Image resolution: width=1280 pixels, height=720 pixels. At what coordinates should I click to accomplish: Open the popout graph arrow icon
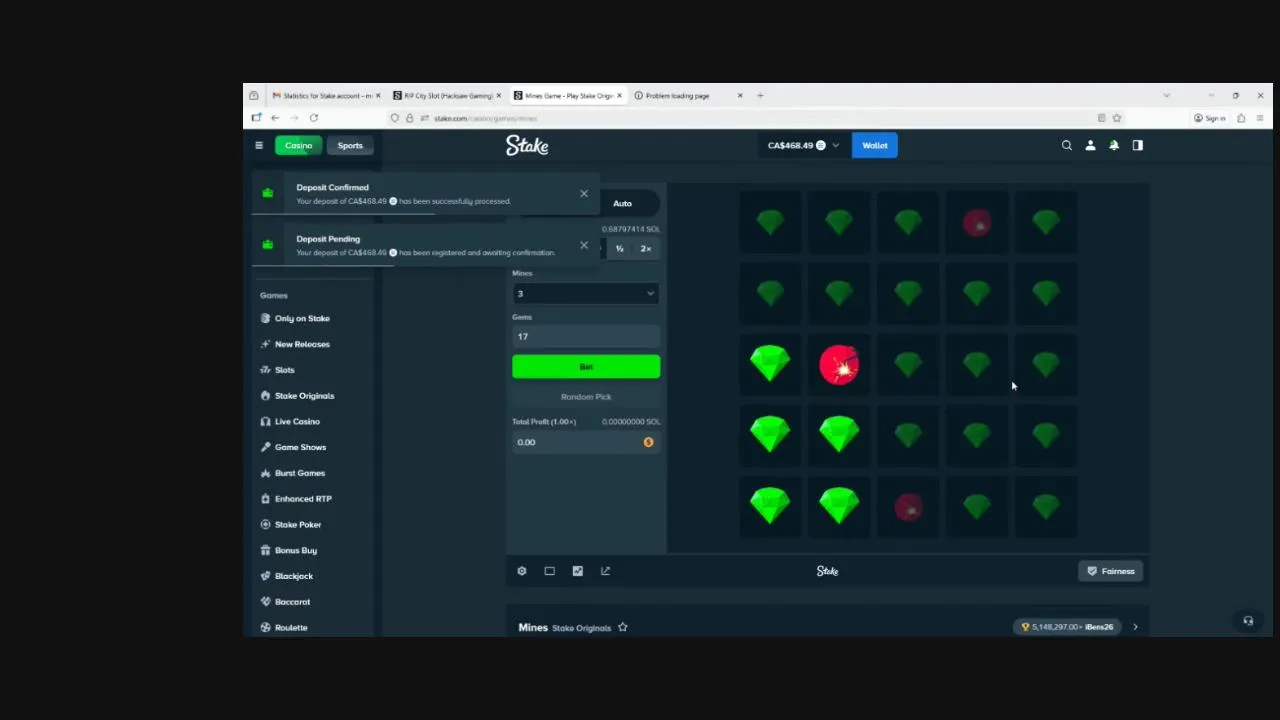[605, 571]
